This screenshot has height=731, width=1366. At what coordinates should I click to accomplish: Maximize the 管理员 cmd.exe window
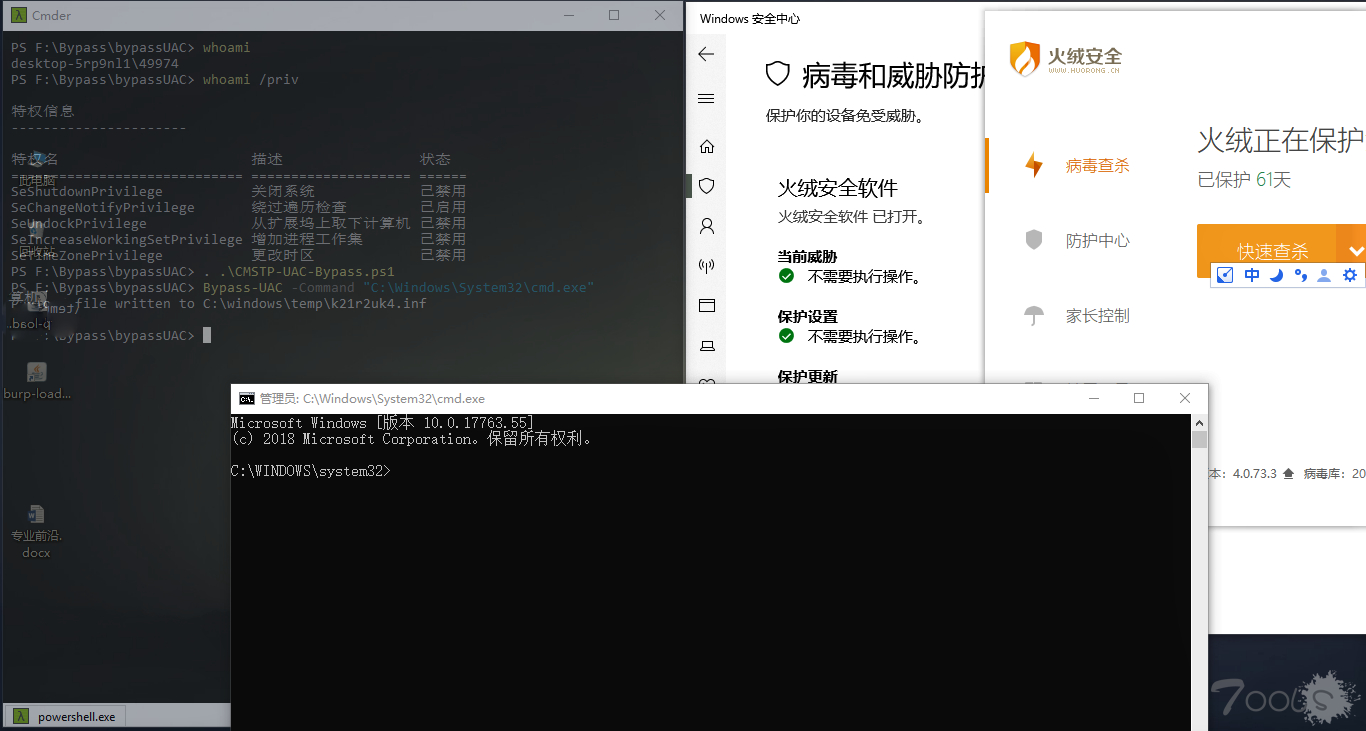click(1138, 398)
